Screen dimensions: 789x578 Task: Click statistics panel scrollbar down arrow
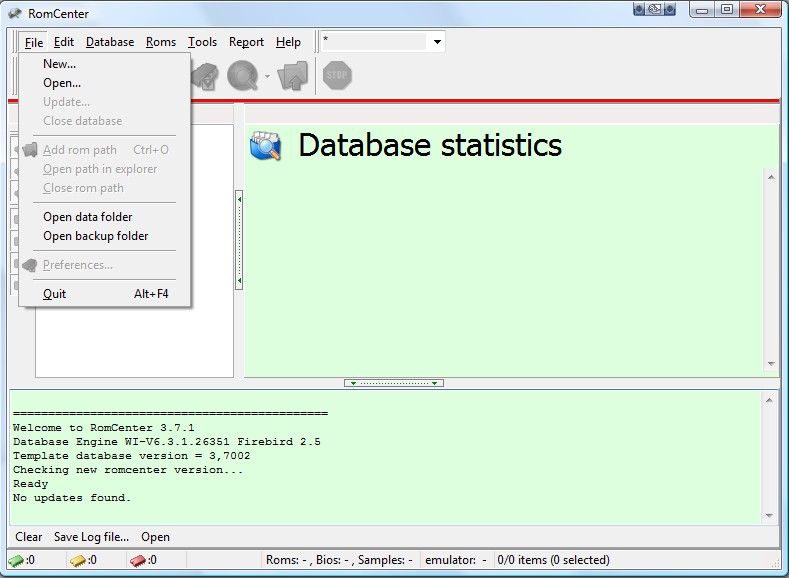(x=771, y=364)
